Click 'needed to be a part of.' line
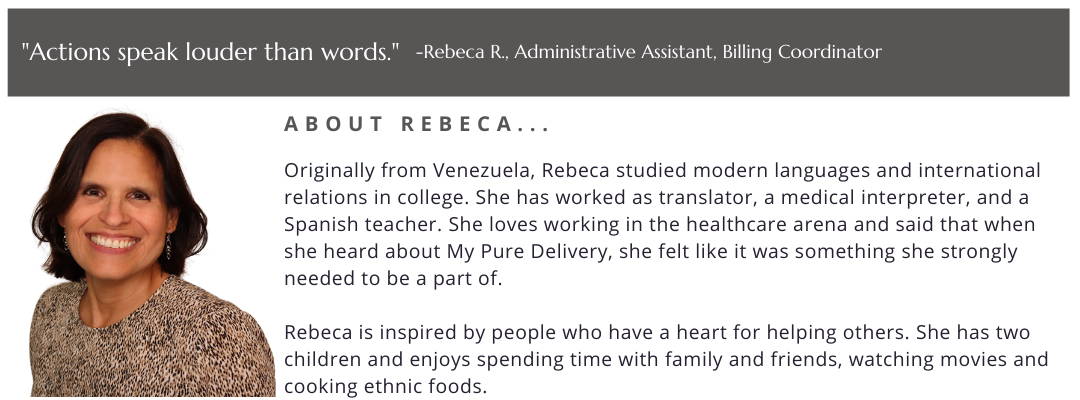Viewport: 1080px width, 400px height. tap(393, 279)
